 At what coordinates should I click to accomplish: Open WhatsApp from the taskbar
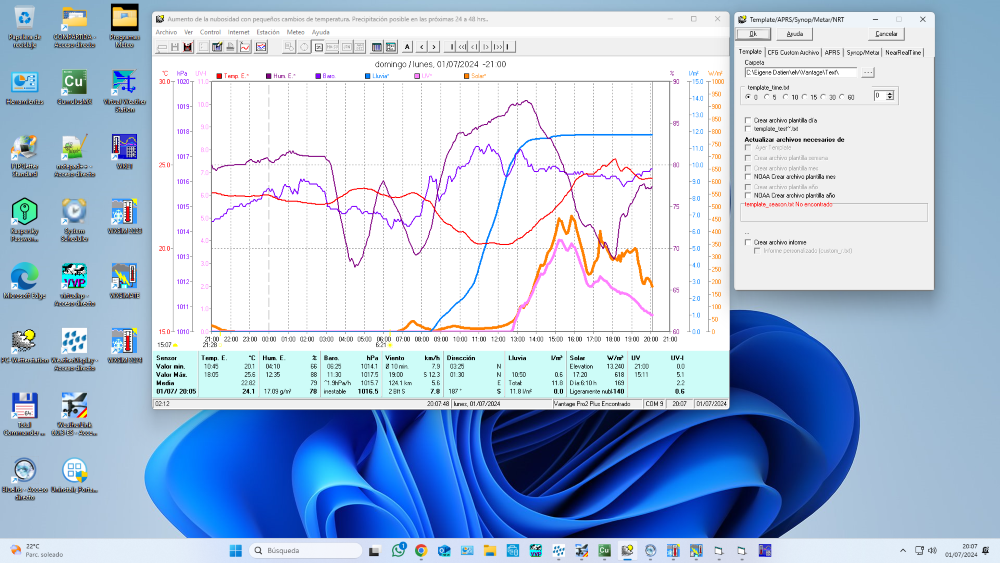(400, 551)
